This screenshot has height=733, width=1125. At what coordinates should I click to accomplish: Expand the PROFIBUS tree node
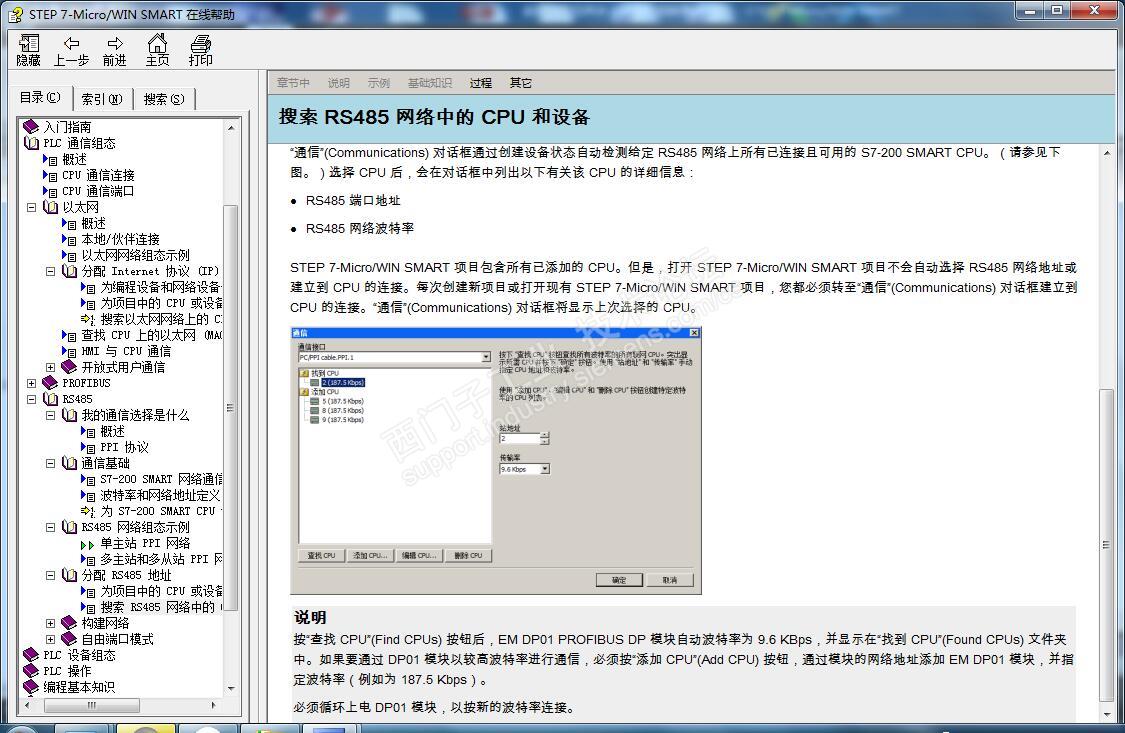click(x=32, y=383)
